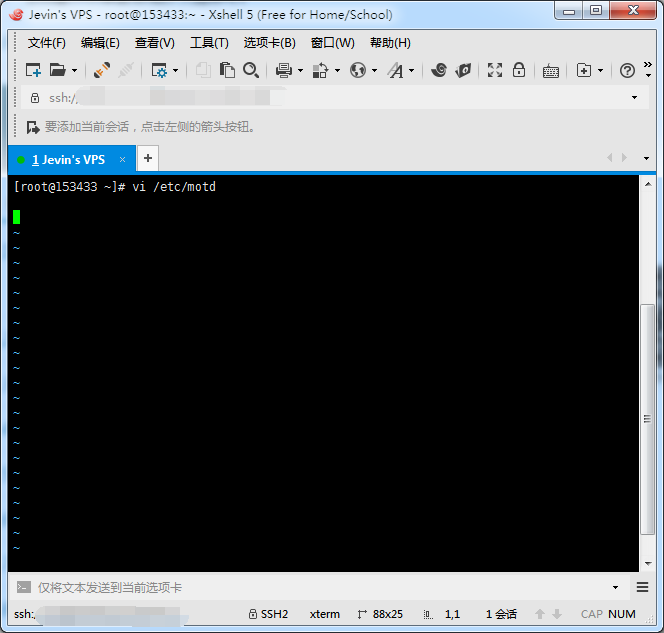Click the status bar up arrow icon
This screenshot has width=664, height=633.
[x=540, y=614]
